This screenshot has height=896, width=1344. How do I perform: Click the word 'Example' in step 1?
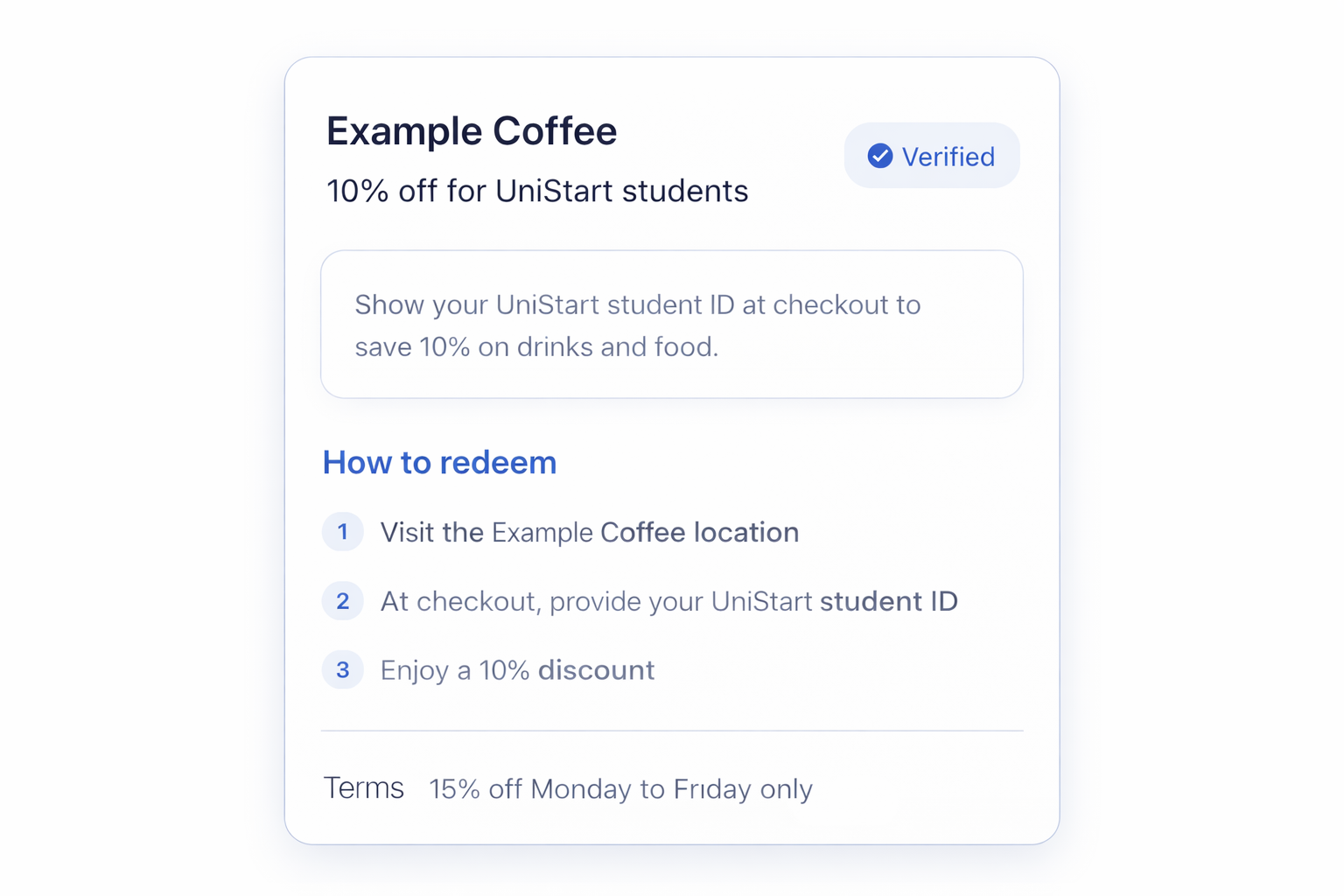542,532
